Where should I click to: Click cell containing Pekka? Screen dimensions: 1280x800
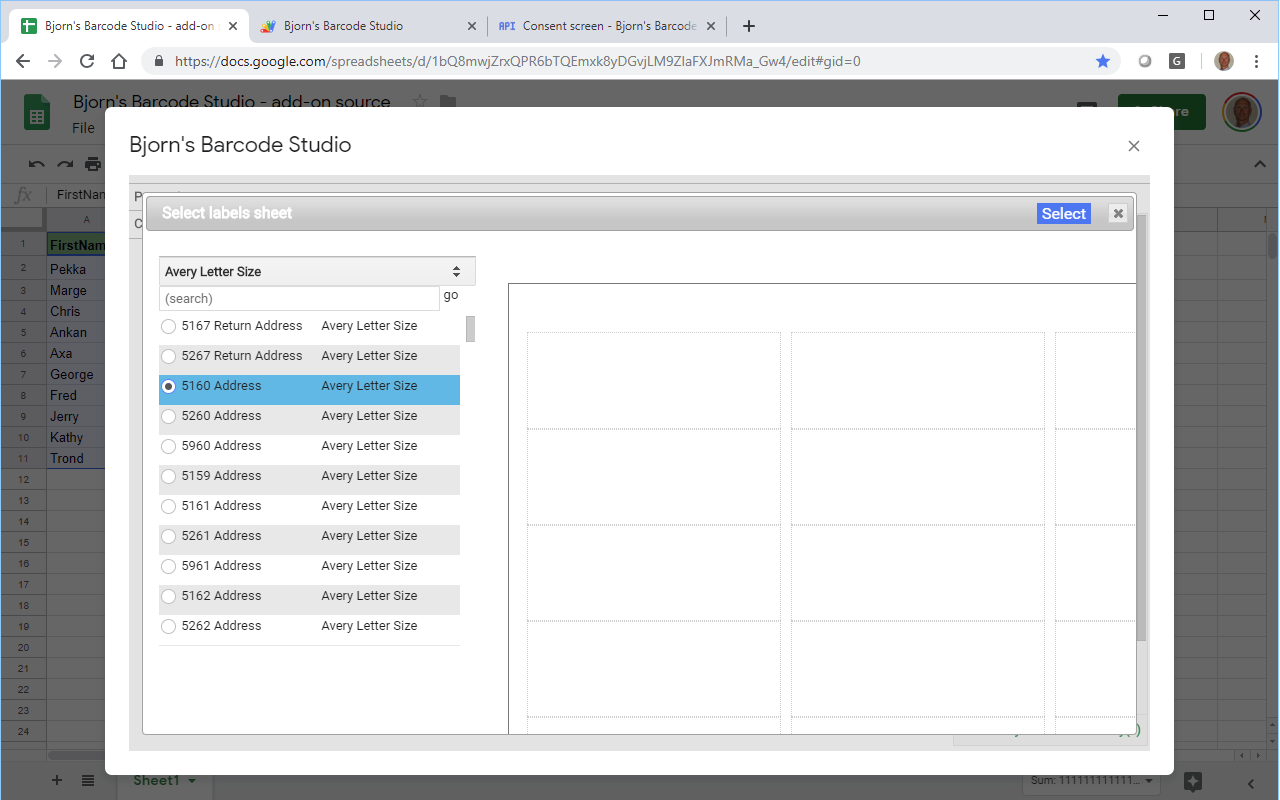coord(76,269)
